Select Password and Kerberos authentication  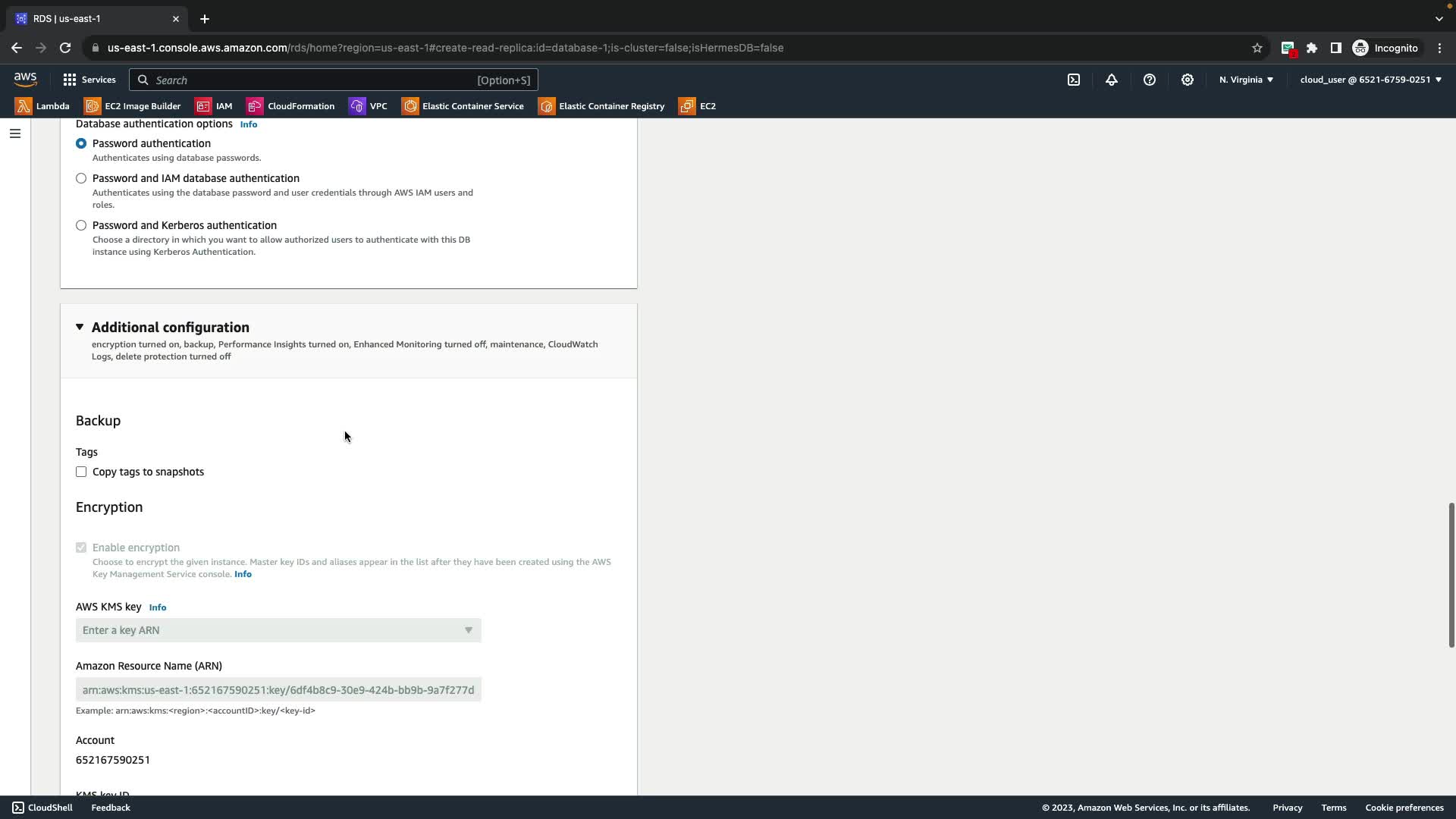pyautogui.click(x=81, y=225)
